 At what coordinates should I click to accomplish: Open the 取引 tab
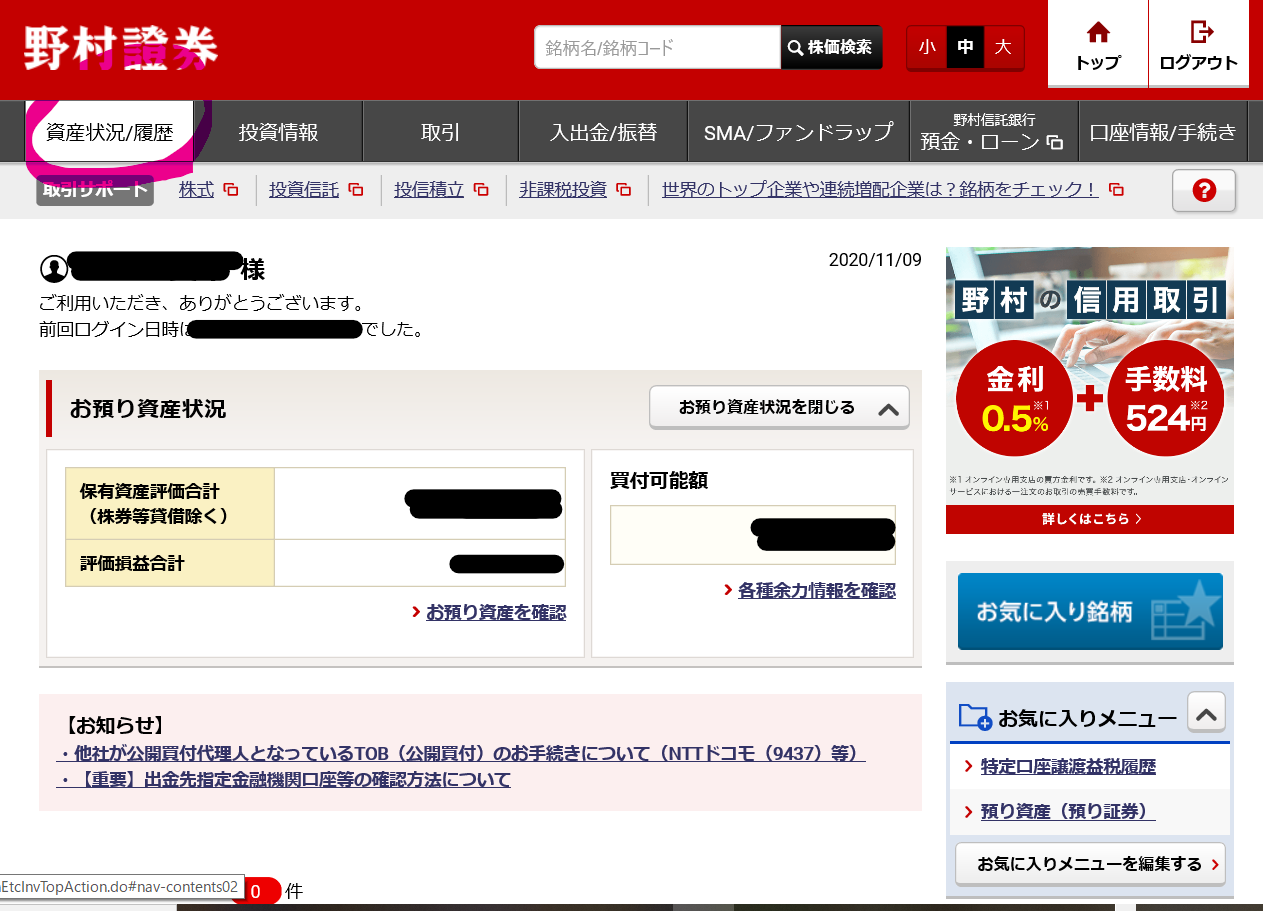click(x=440, y=132)
